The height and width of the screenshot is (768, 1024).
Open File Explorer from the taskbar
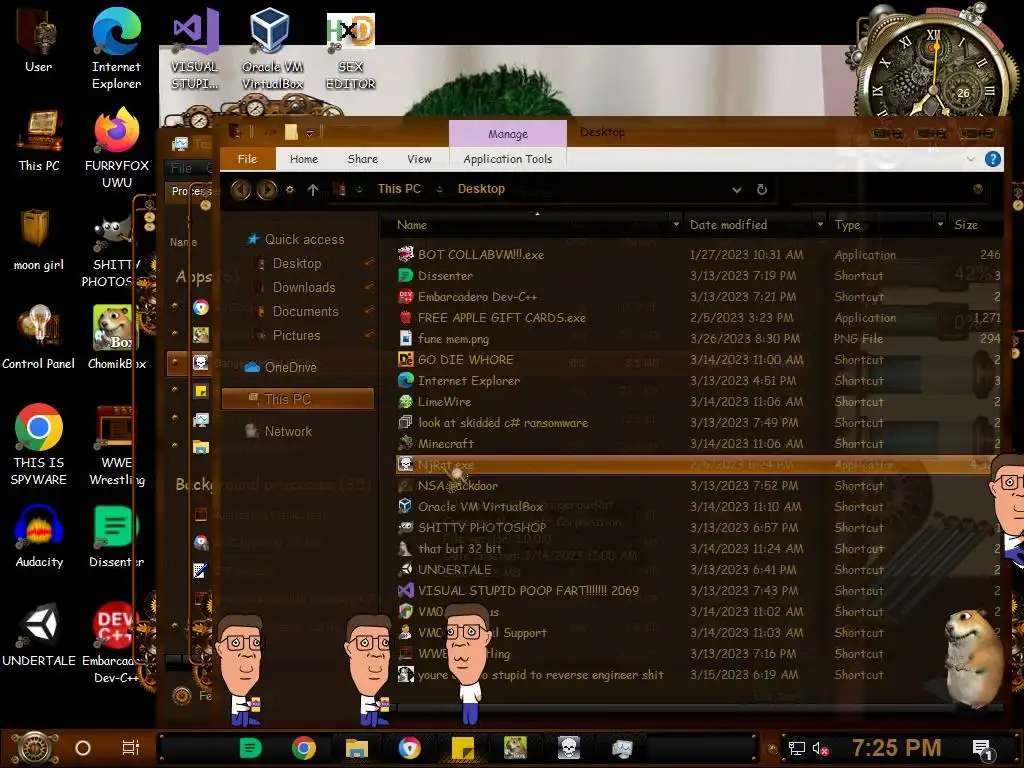click(x=357, y=748)
